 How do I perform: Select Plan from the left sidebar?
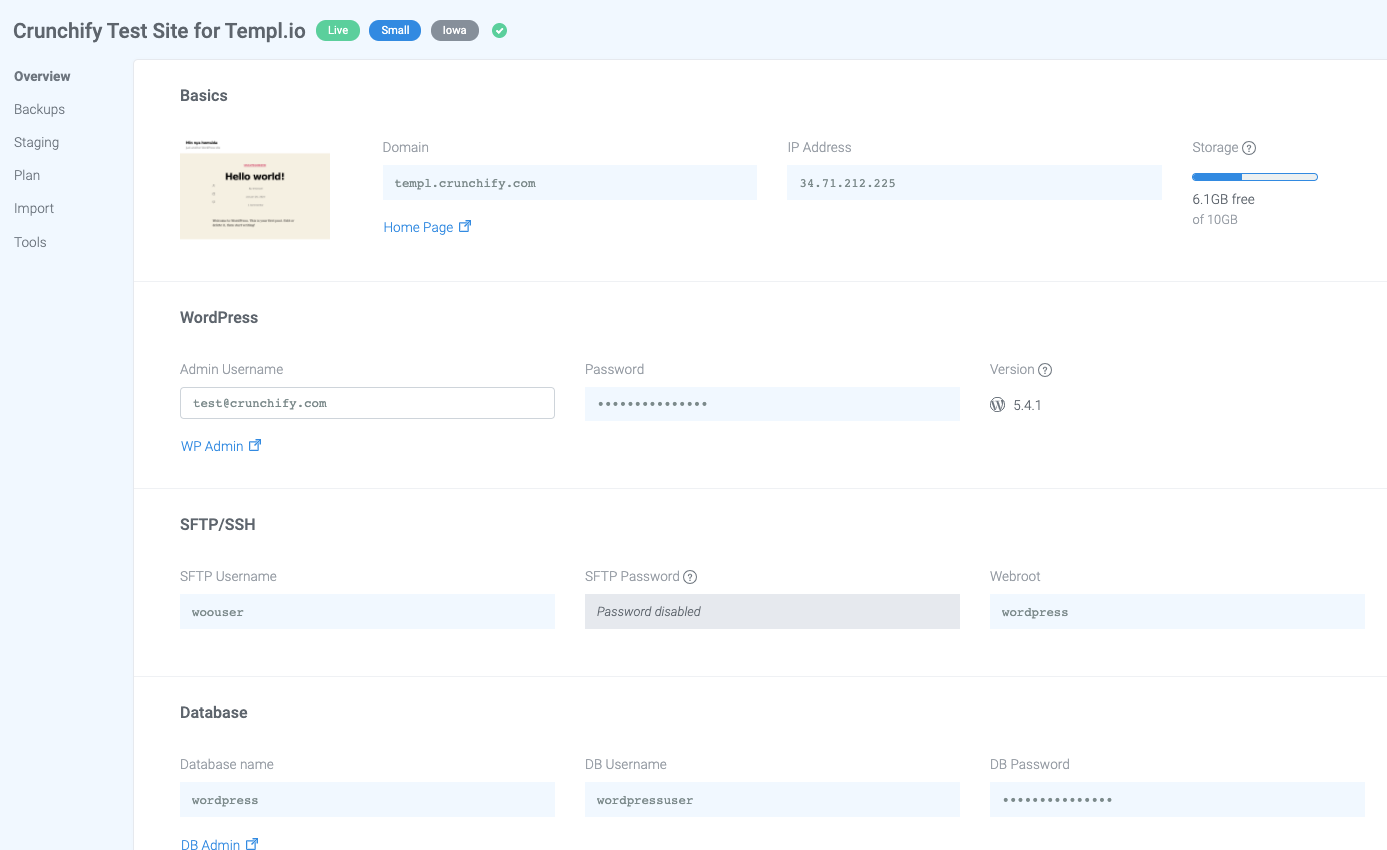[x=27, y=175]
